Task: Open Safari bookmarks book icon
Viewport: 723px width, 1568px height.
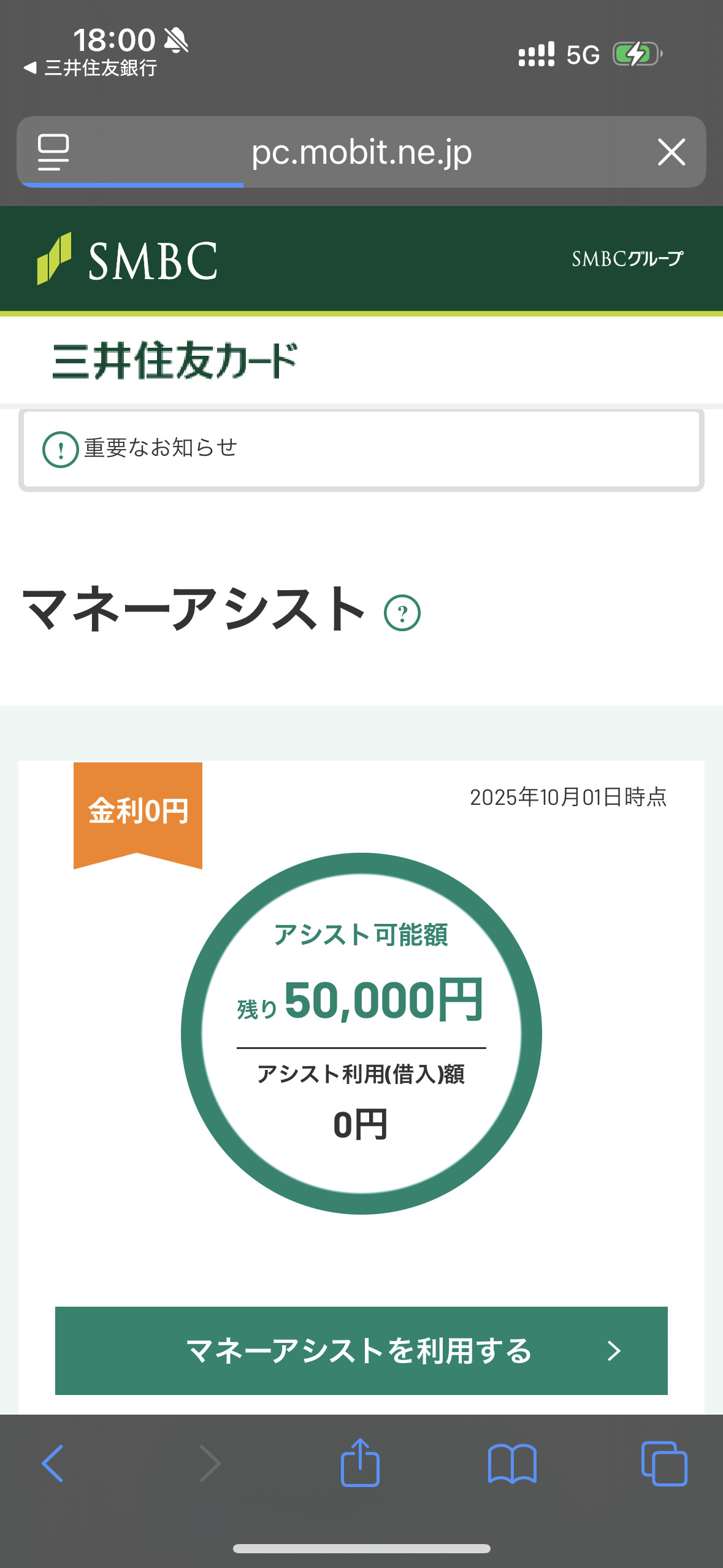Action: (x=512, y=1464)
